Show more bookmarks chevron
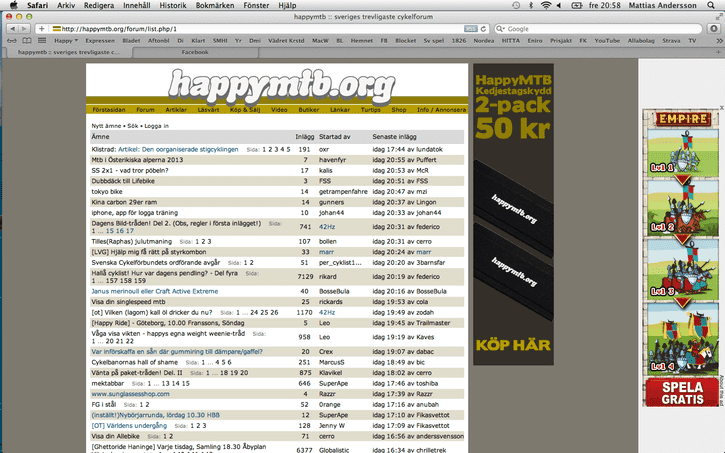Viewport: 725px width, 453px height. point(719,41)
